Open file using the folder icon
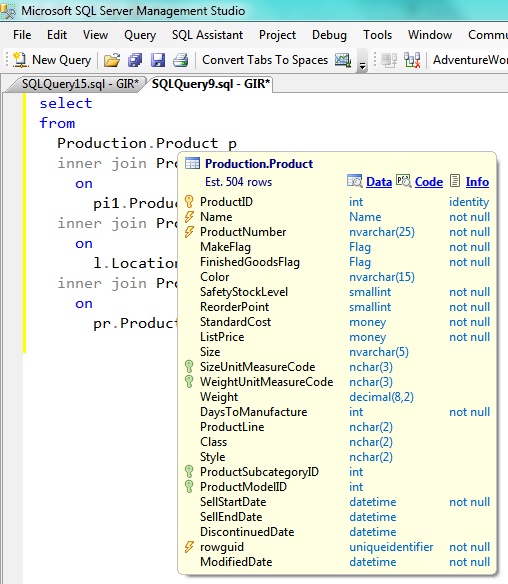Screen dimensions: 508x584 point(112,60)
